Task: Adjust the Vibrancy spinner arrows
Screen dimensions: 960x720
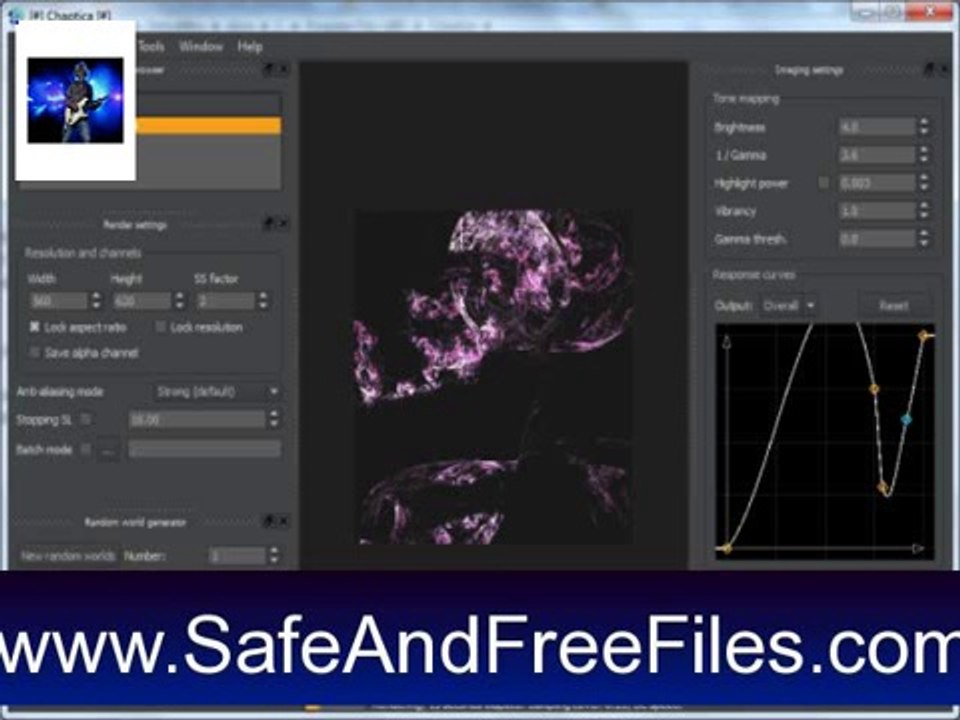Action: 924,211
